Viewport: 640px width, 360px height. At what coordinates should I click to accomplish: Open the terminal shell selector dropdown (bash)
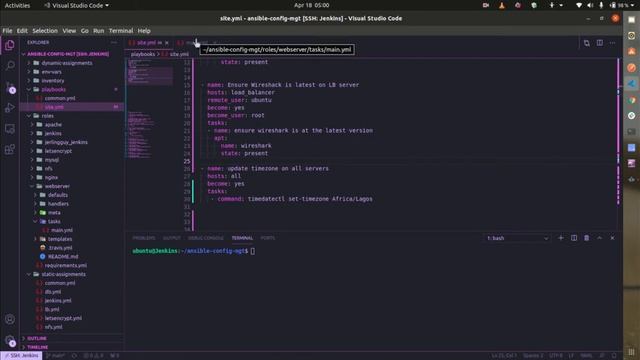[x=517, y=238]
